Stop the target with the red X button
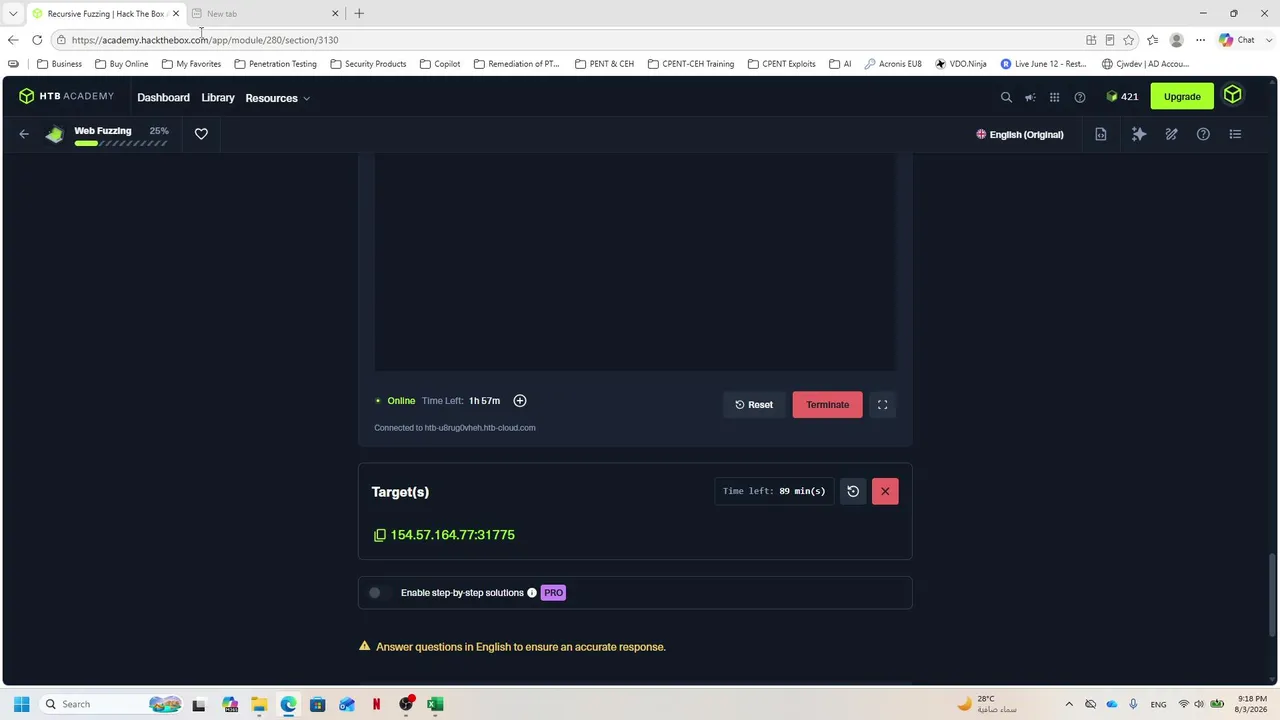The height and width of the screenshot is (720, 1280). tap(885, 491)
